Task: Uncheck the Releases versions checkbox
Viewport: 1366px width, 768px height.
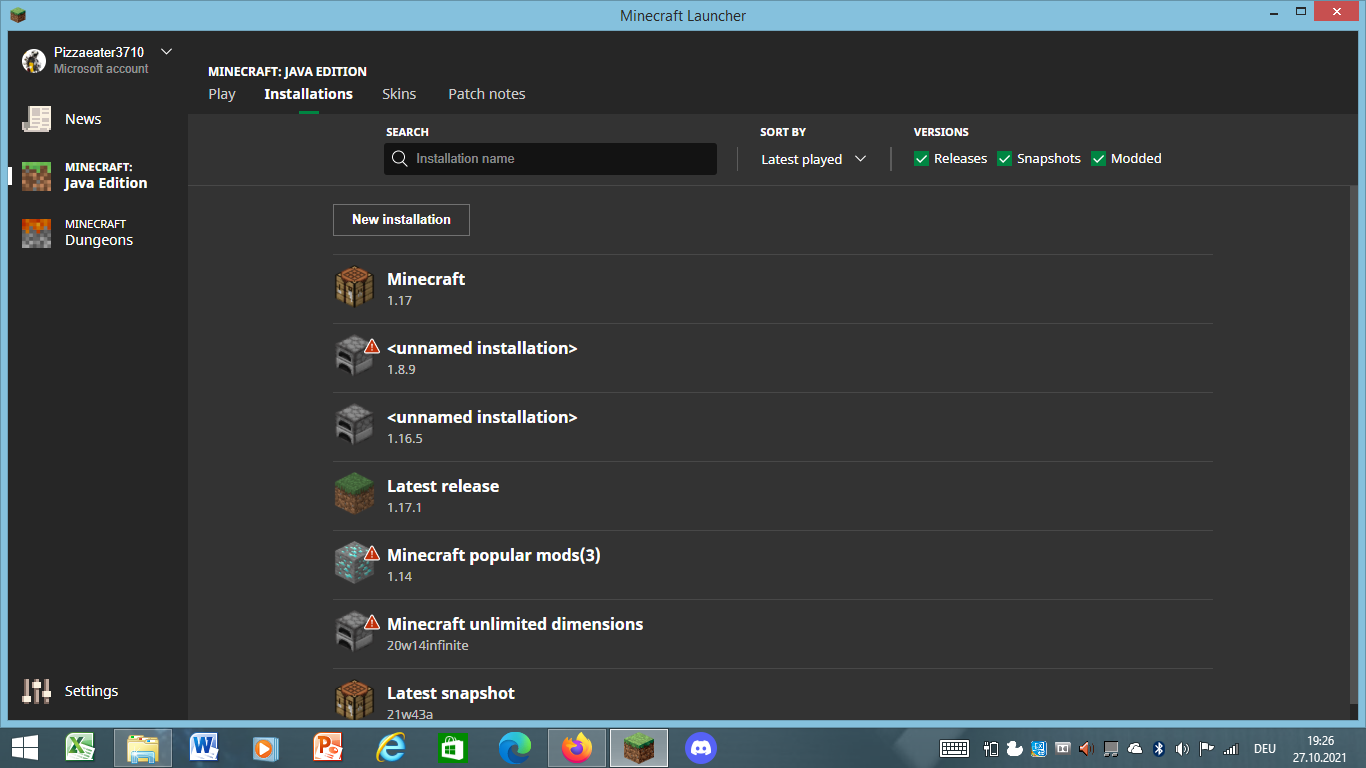Action: coord(922,159)
